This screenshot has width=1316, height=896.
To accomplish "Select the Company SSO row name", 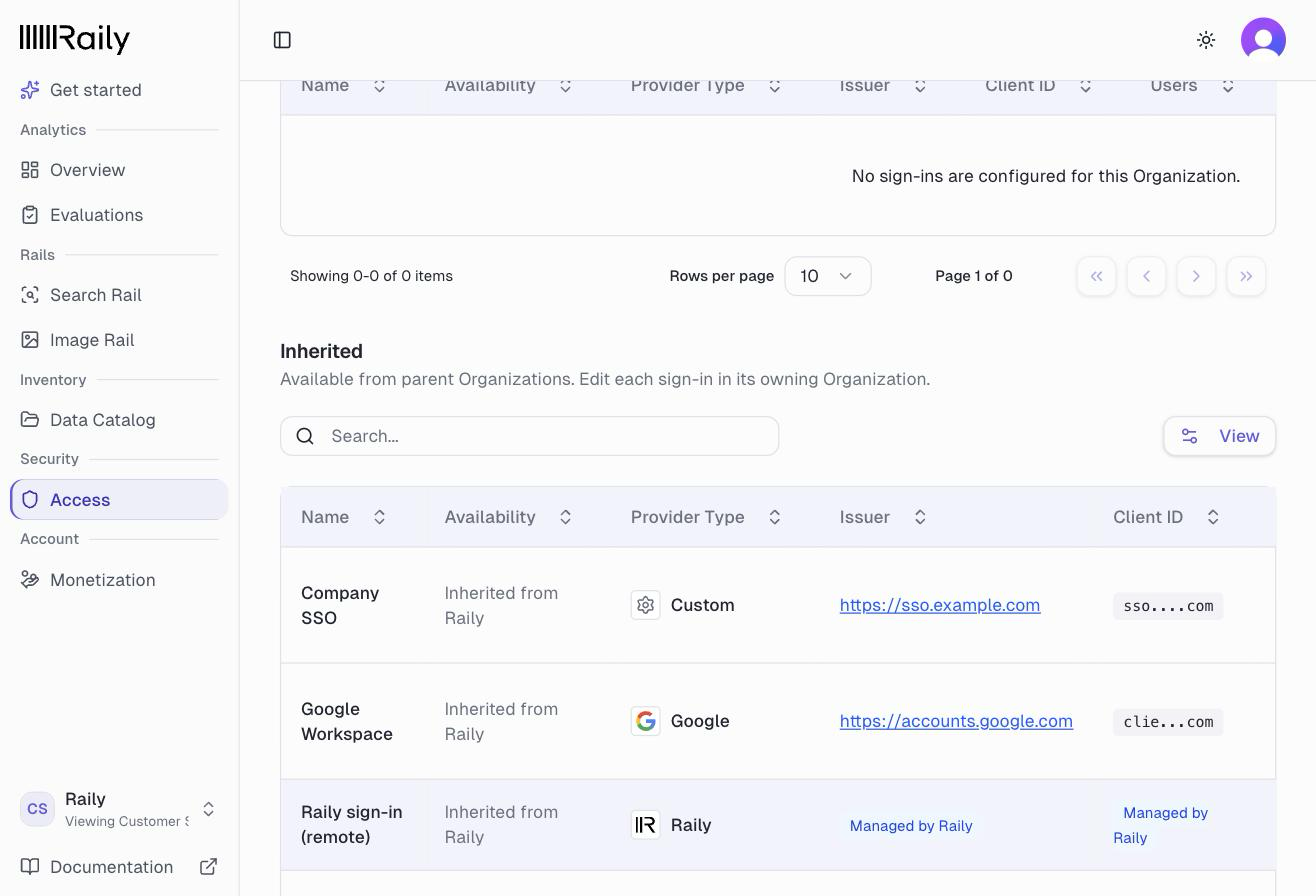I will pyautogui.click(x=340, y=605).
